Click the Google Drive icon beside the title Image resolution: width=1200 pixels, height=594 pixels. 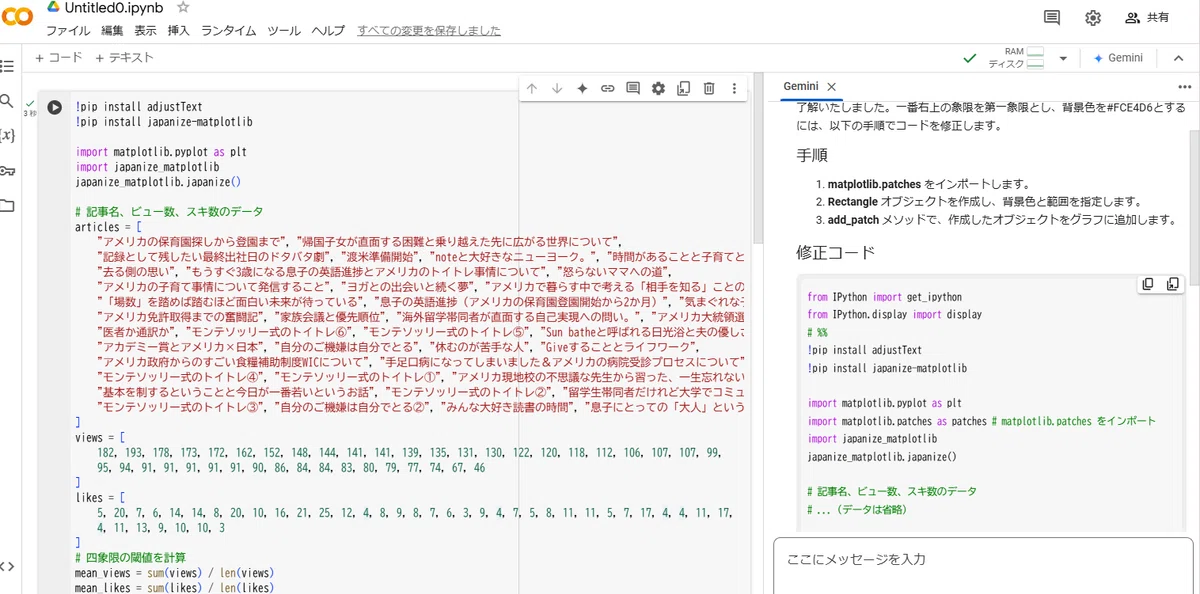53,7
